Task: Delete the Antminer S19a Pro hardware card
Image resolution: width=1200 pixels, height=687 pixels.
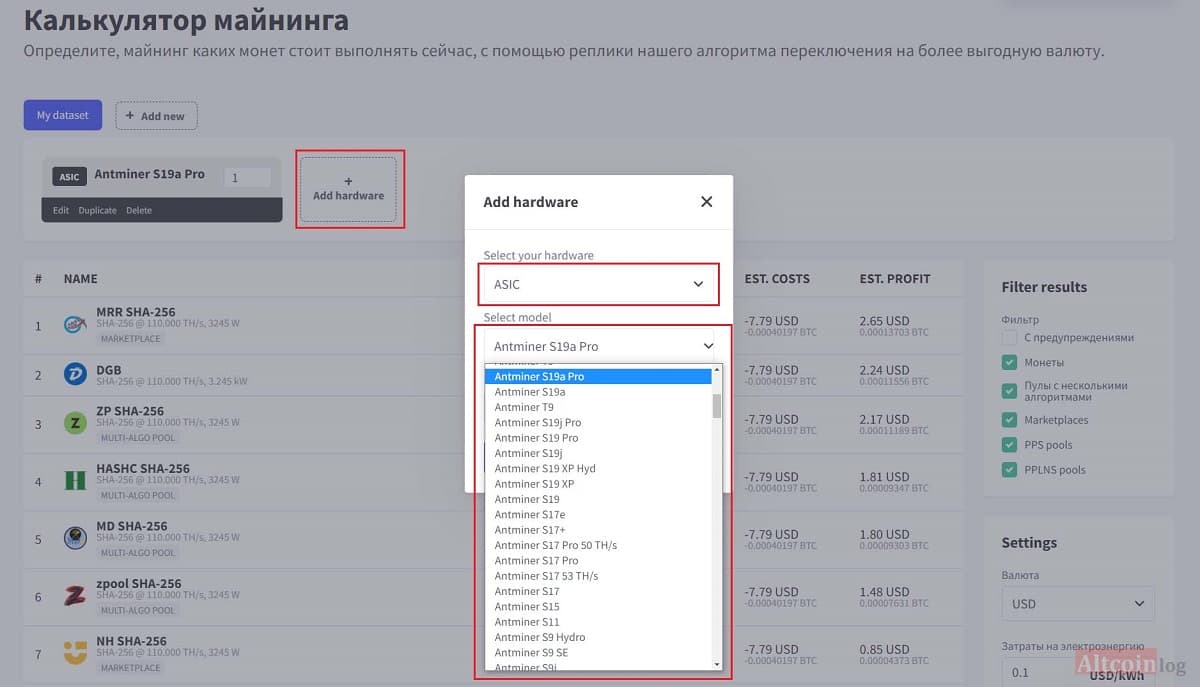Action: click(x=139, y=211)
